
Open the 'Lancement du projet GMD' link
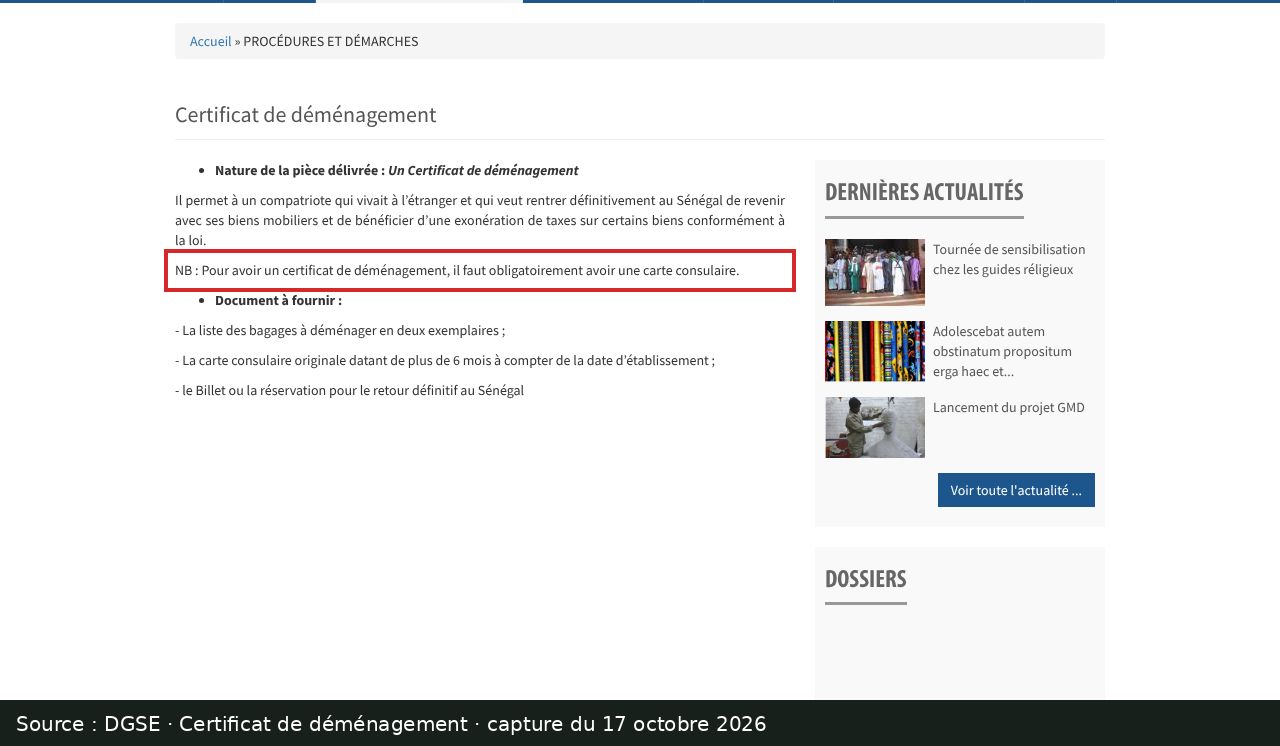pyautogui.click(x=1009, y=407)
